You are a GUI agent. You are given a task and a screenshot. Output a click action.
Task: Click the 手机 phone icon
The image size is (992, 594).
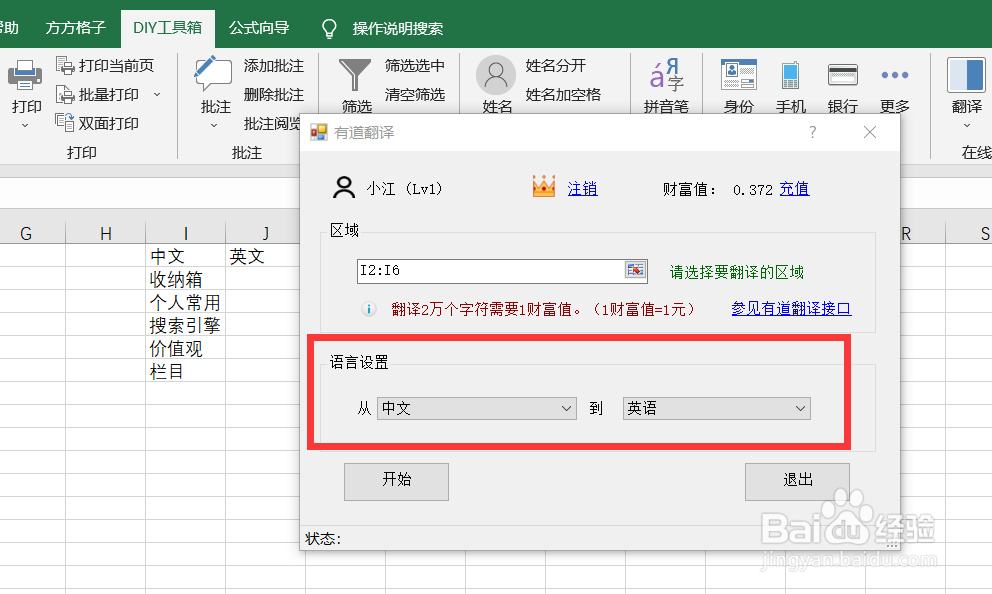(x=790, y=75)
